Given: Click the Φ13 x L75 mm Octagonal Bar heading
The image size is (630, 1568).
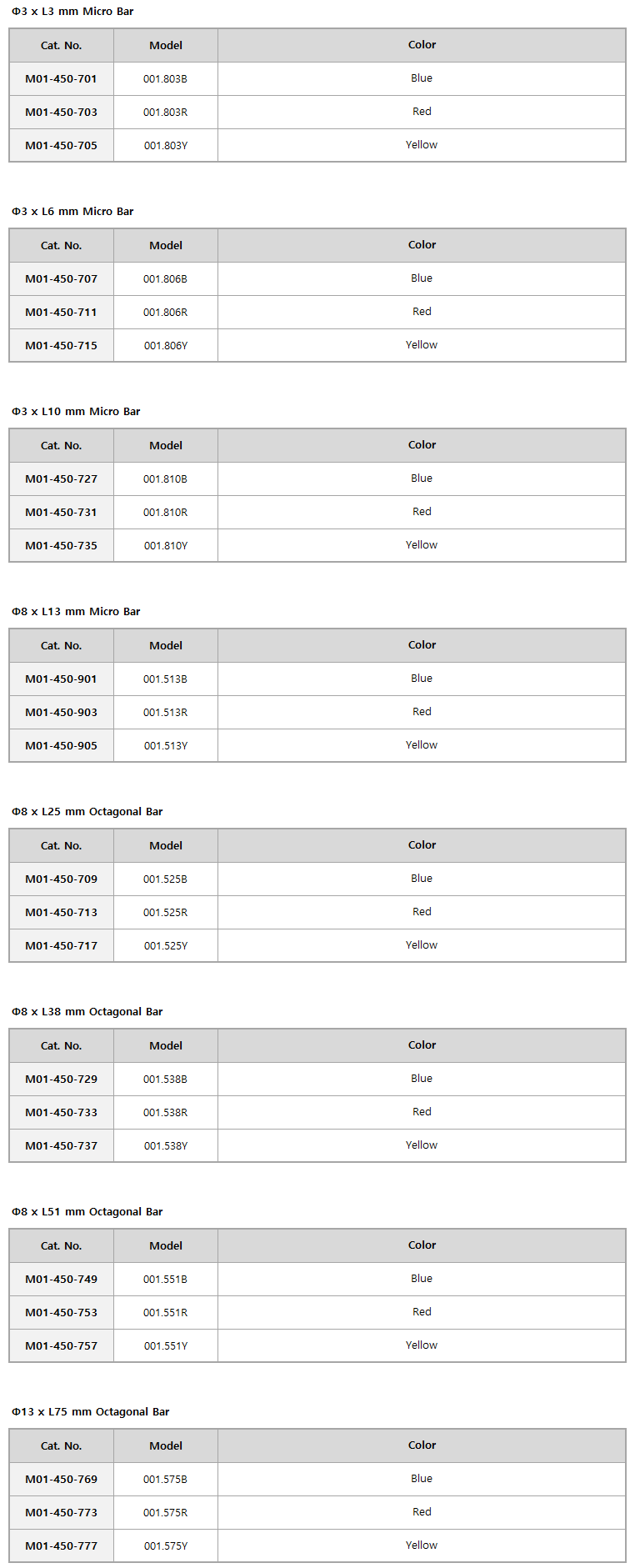Looking at the screenshot, I should [x=91, y=1412].
